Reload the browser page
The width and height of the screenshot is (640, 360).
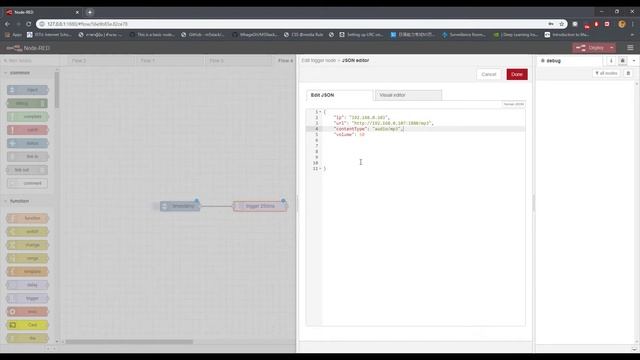[29, 24]
